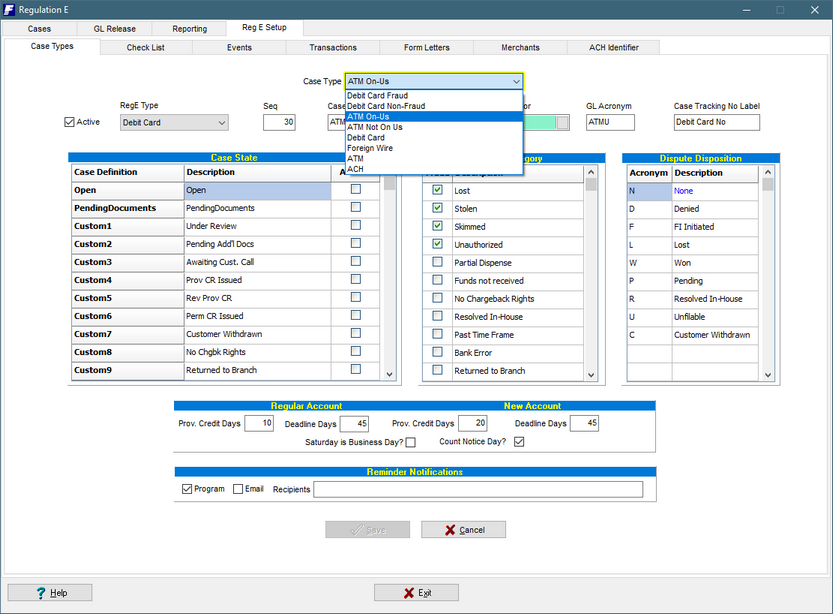Click Regular Account Prov. Credit Days field

(259, 423)
